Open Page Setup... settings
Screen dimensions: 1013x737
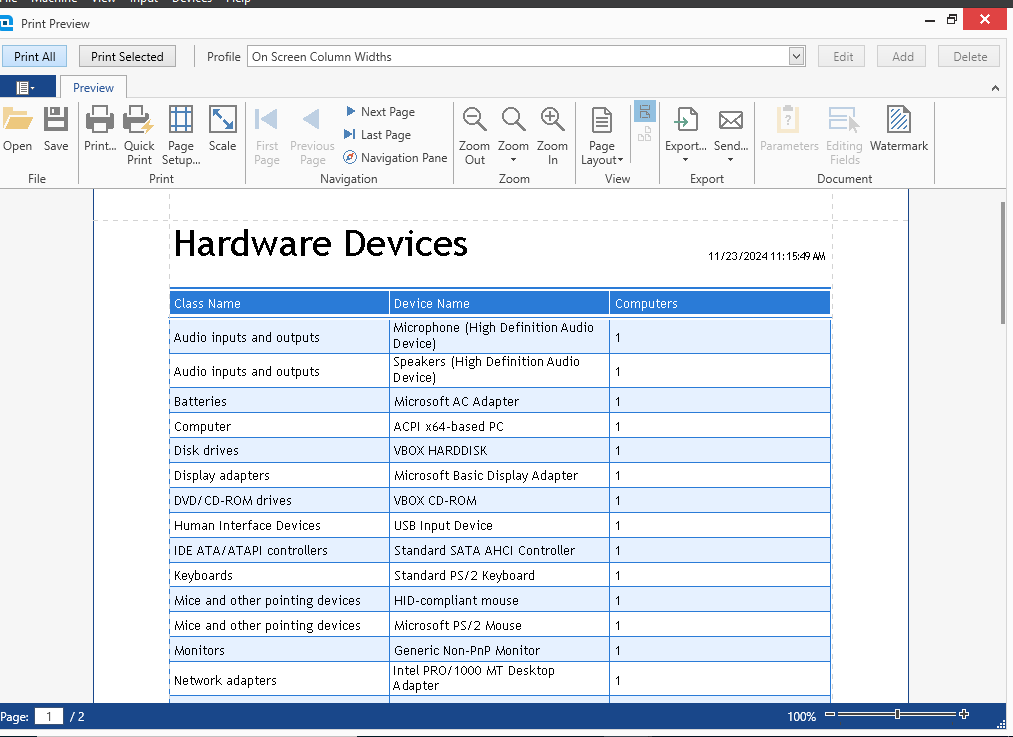click(x=181, y=135)
